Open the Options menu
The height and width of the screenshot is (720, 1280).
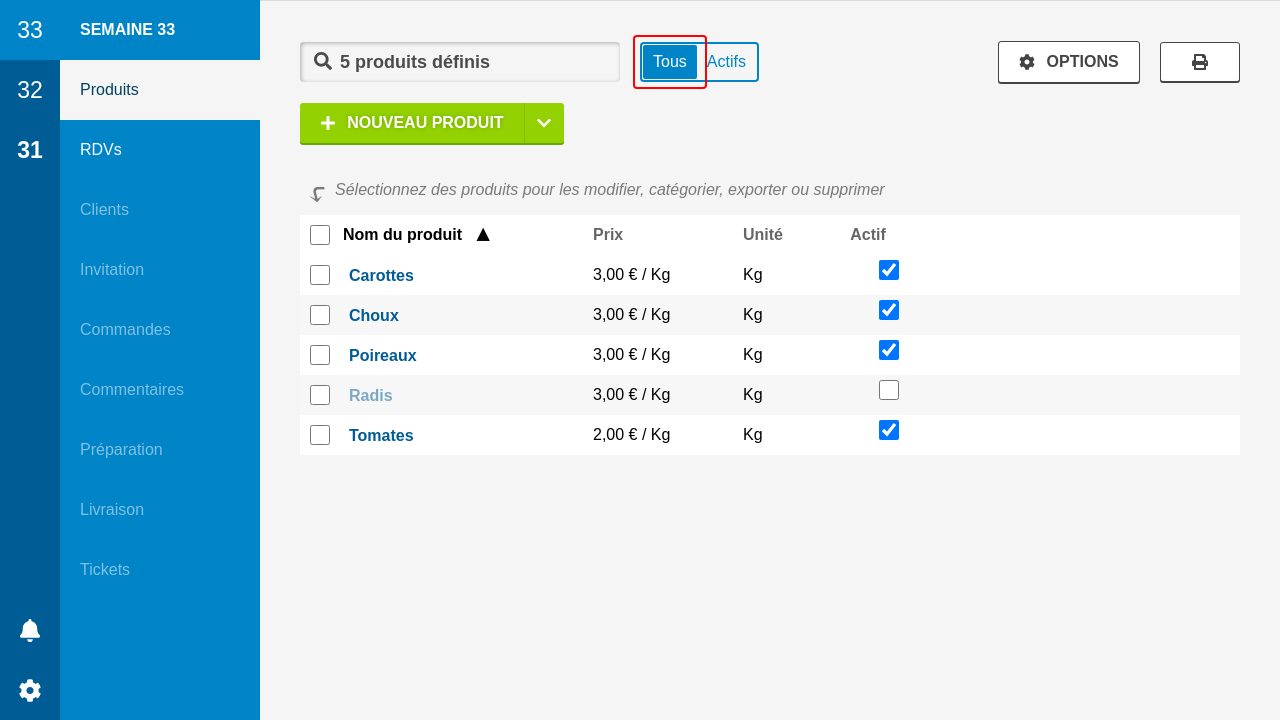[x=1068, y=62]
